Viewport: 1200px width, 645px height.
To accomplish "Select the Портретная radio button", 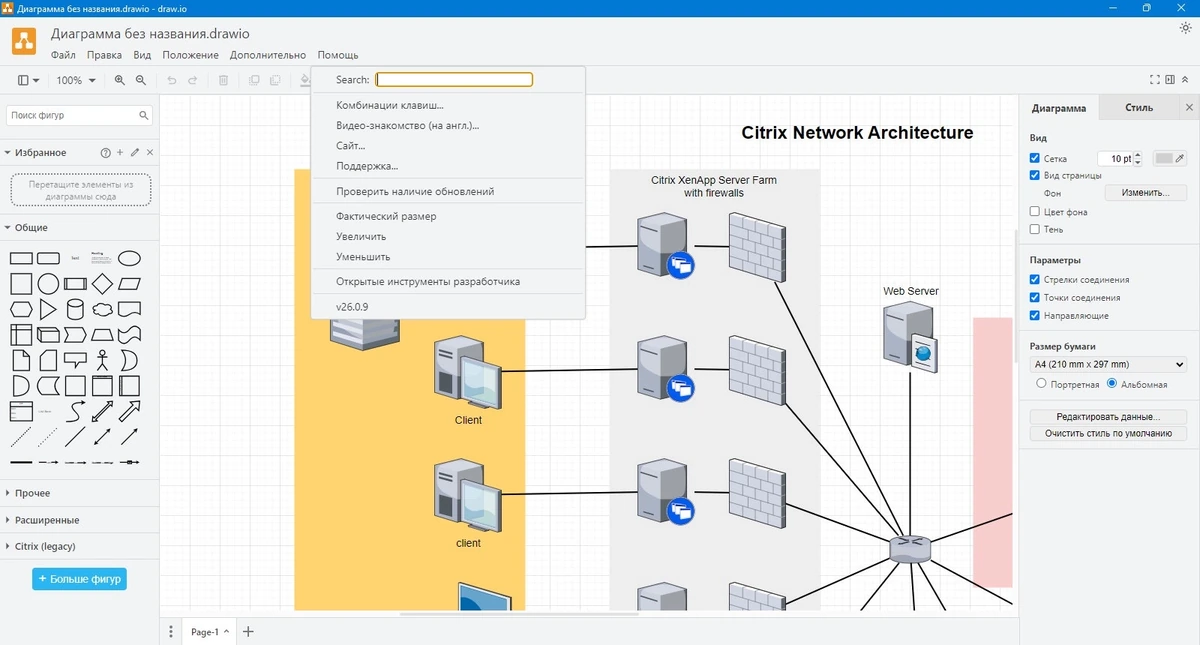I will tap(1042, 383).
